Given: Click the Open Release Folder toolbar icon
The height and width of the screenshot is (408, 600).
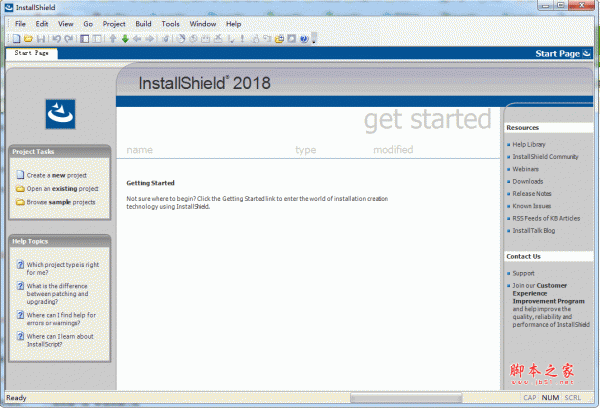Looking at the screenshot, I should pos(279,38).
